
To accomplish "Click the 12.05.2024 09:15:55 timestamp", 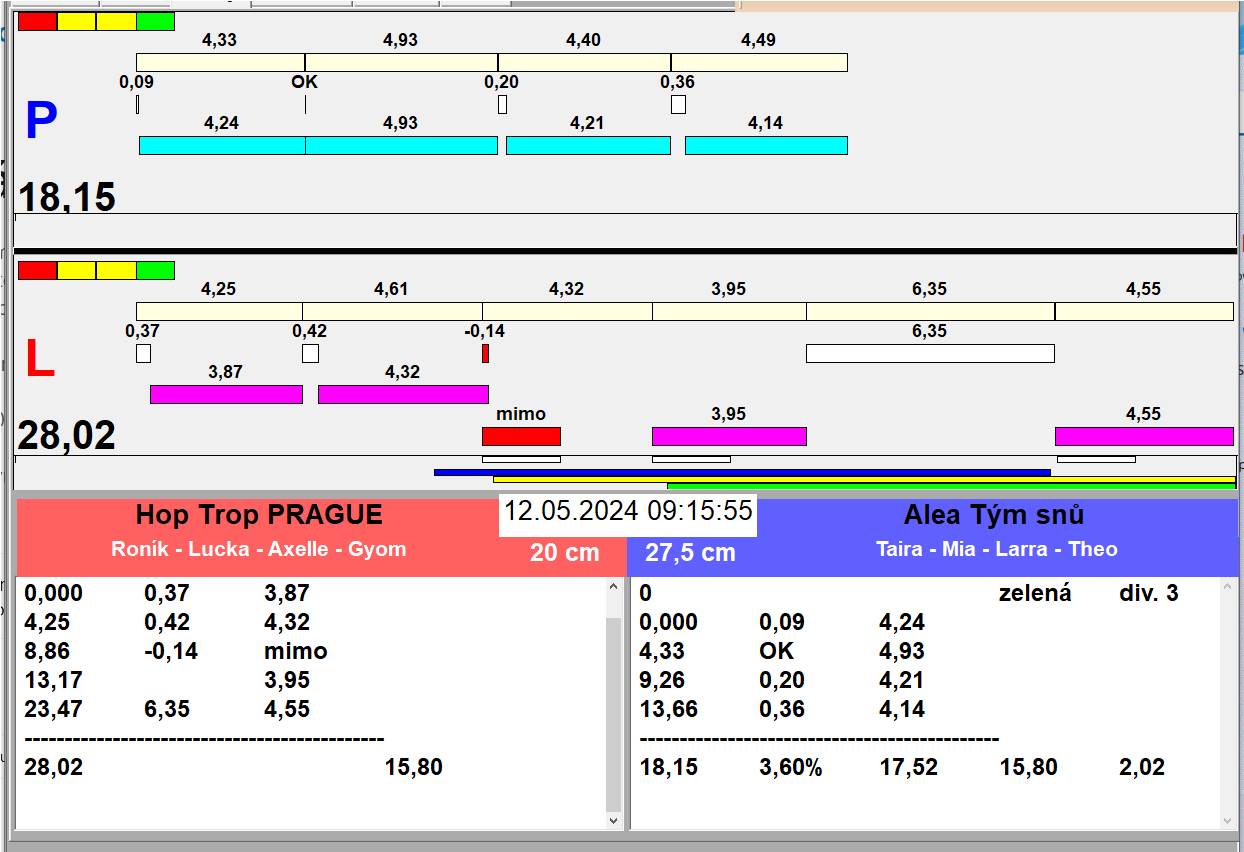I will [x=628, y=512].
